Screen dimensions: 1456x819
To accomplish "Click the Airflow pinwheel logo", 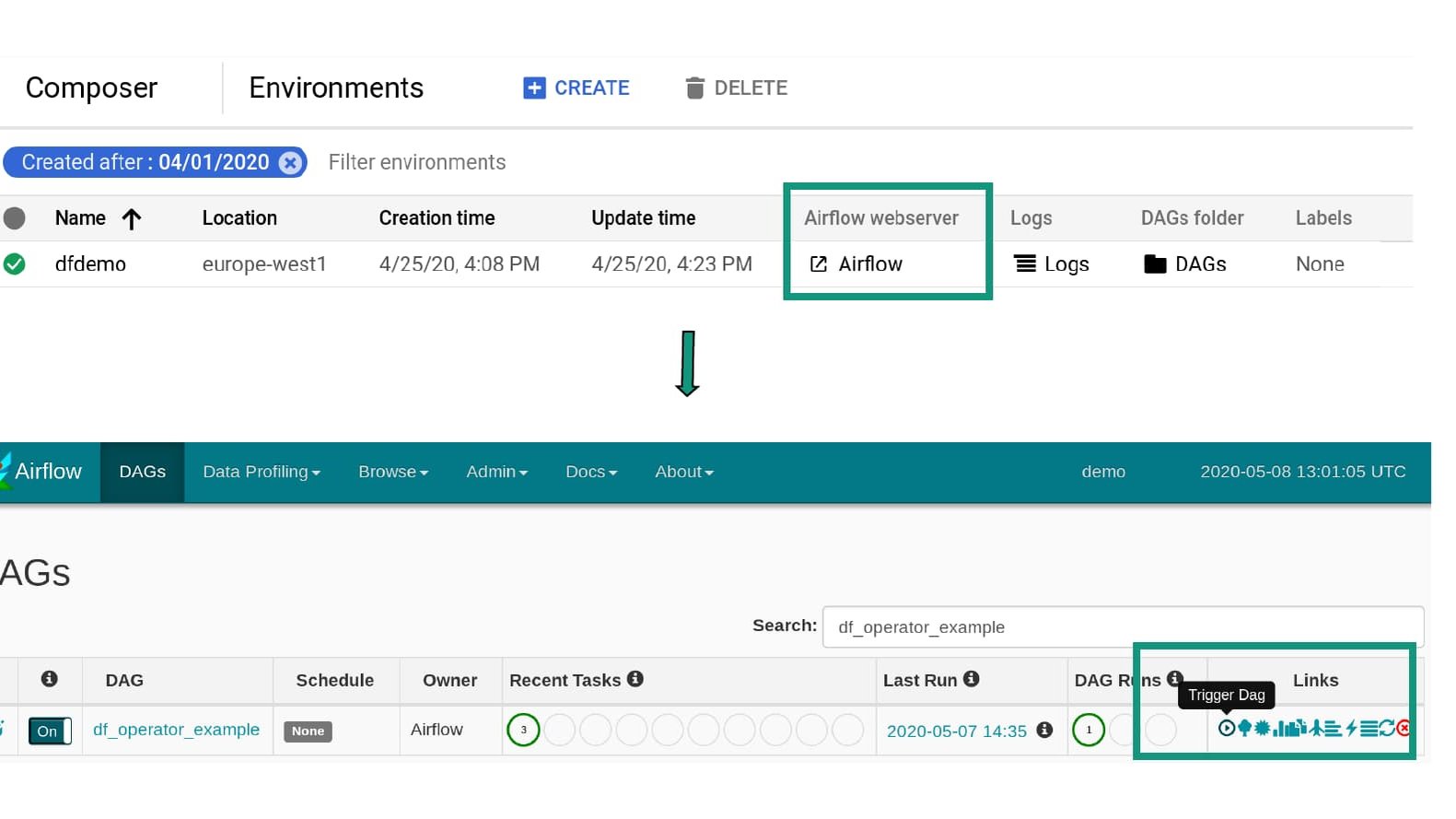I will coord(6,471).
